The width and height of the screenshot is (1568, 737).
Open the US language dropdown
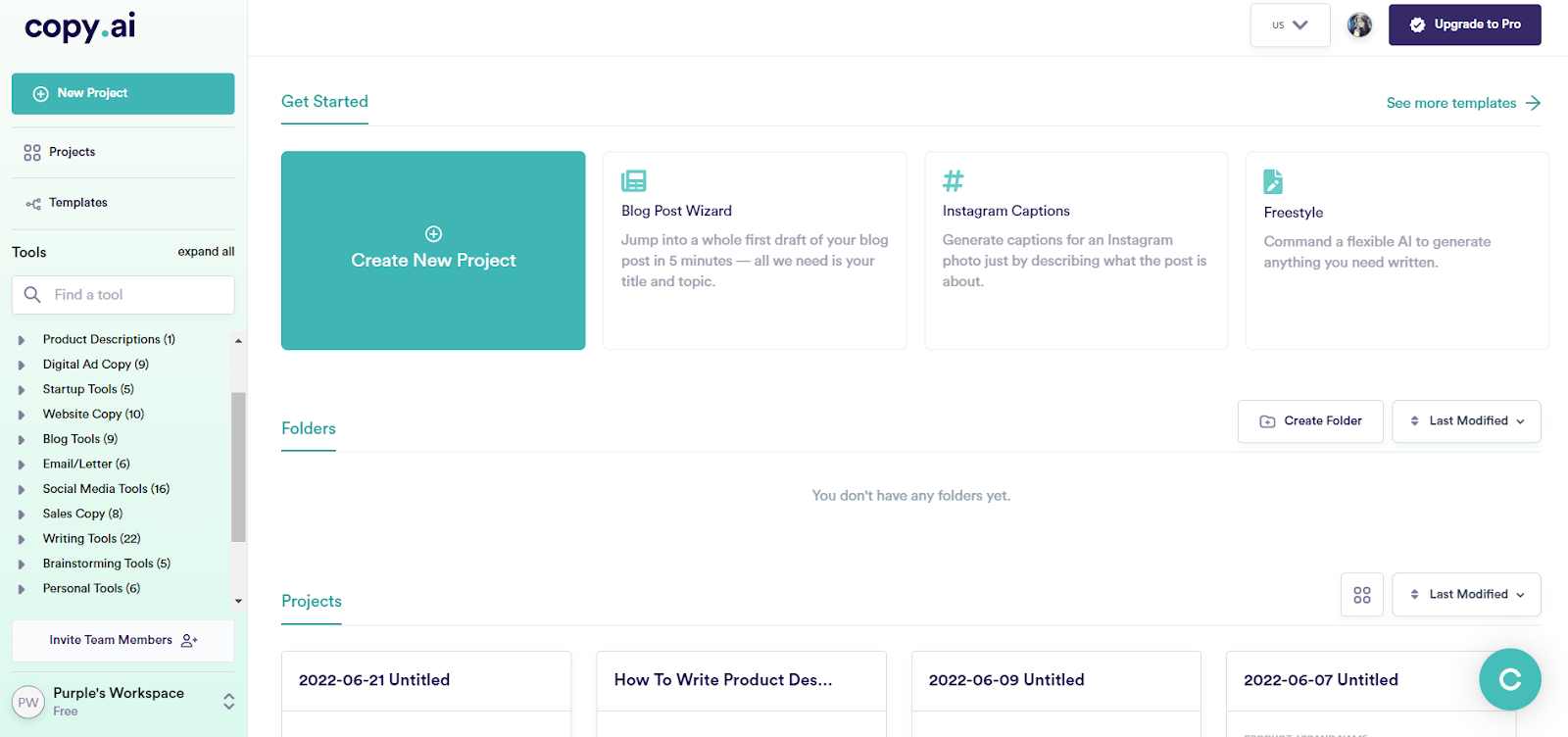click(1290, 25)
